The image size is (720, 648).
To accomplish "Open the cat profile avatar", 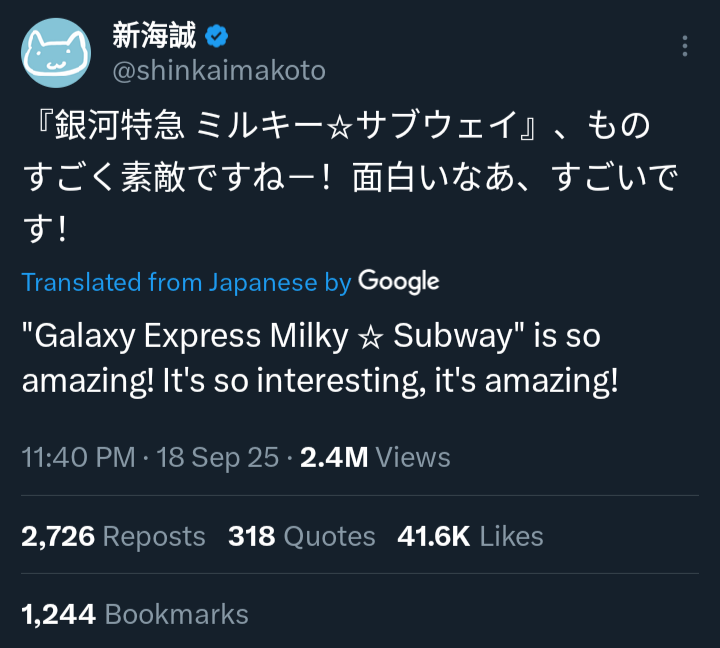I will point(57,53).
